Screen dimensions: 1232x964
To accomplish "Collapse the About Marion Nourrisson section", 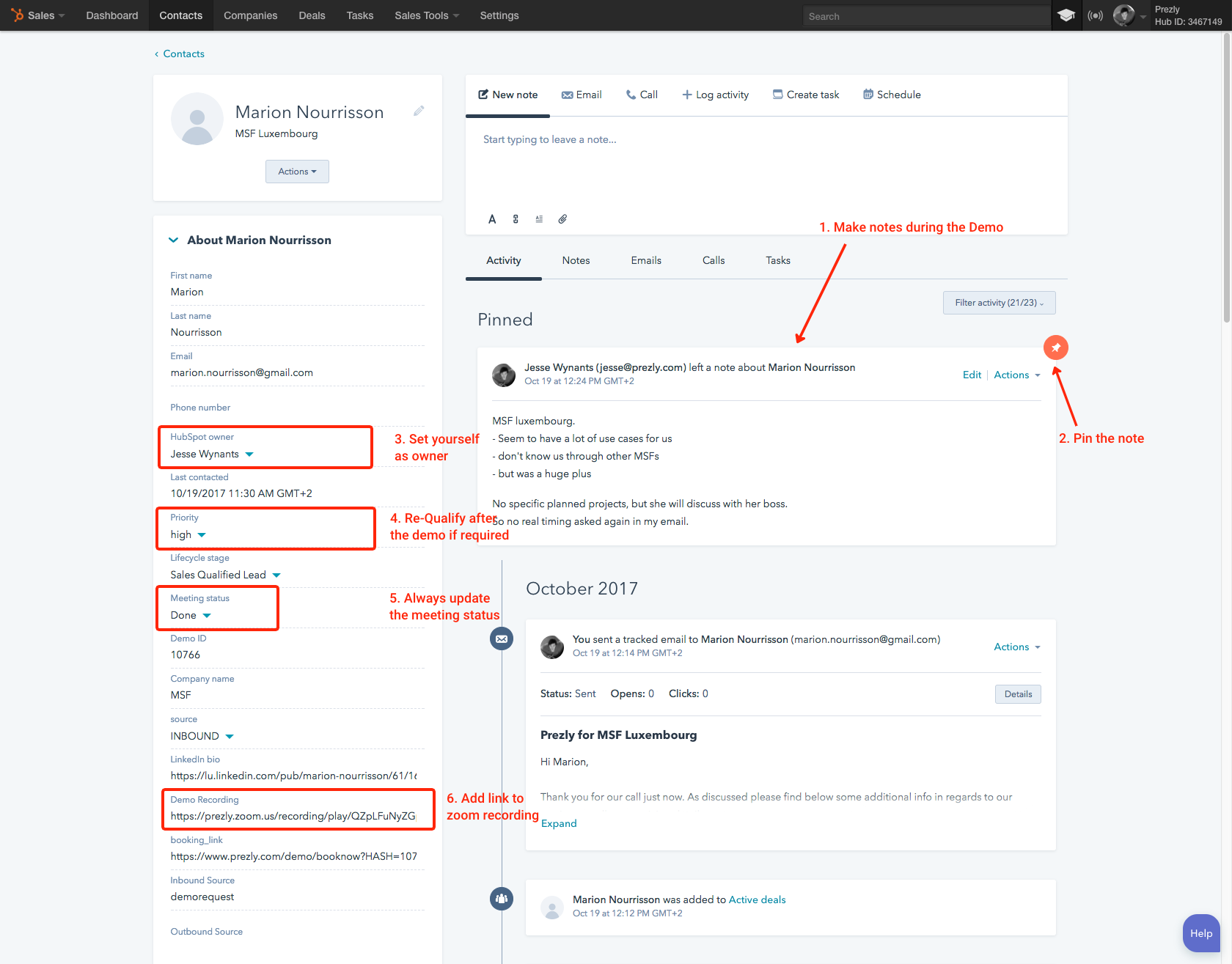I will point(173,240).
